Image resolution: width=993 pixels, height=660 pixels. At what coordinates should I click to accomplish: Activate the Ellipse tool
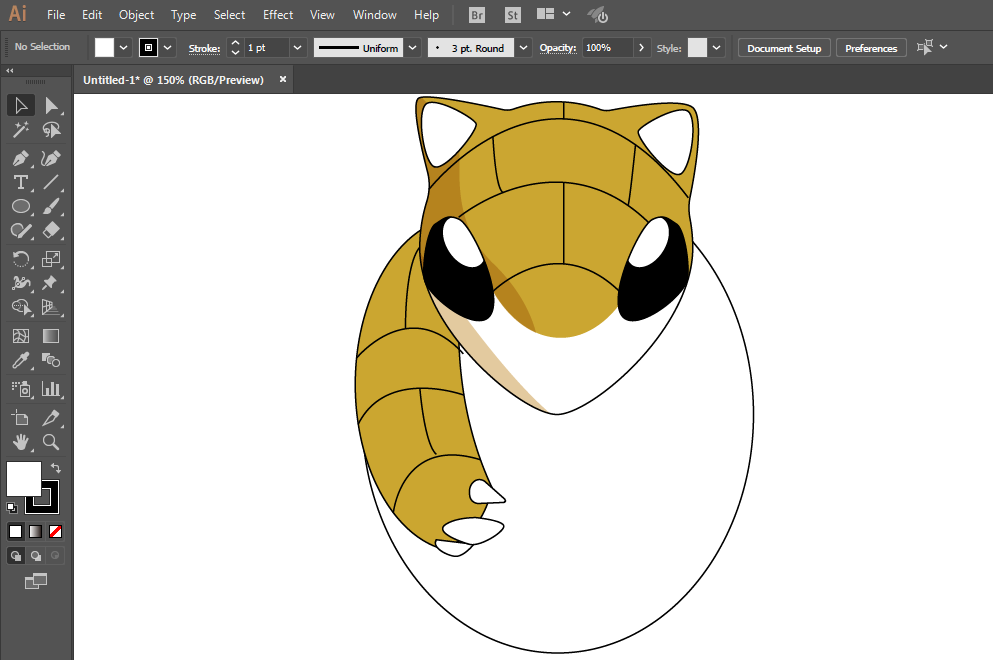[20, 206]
